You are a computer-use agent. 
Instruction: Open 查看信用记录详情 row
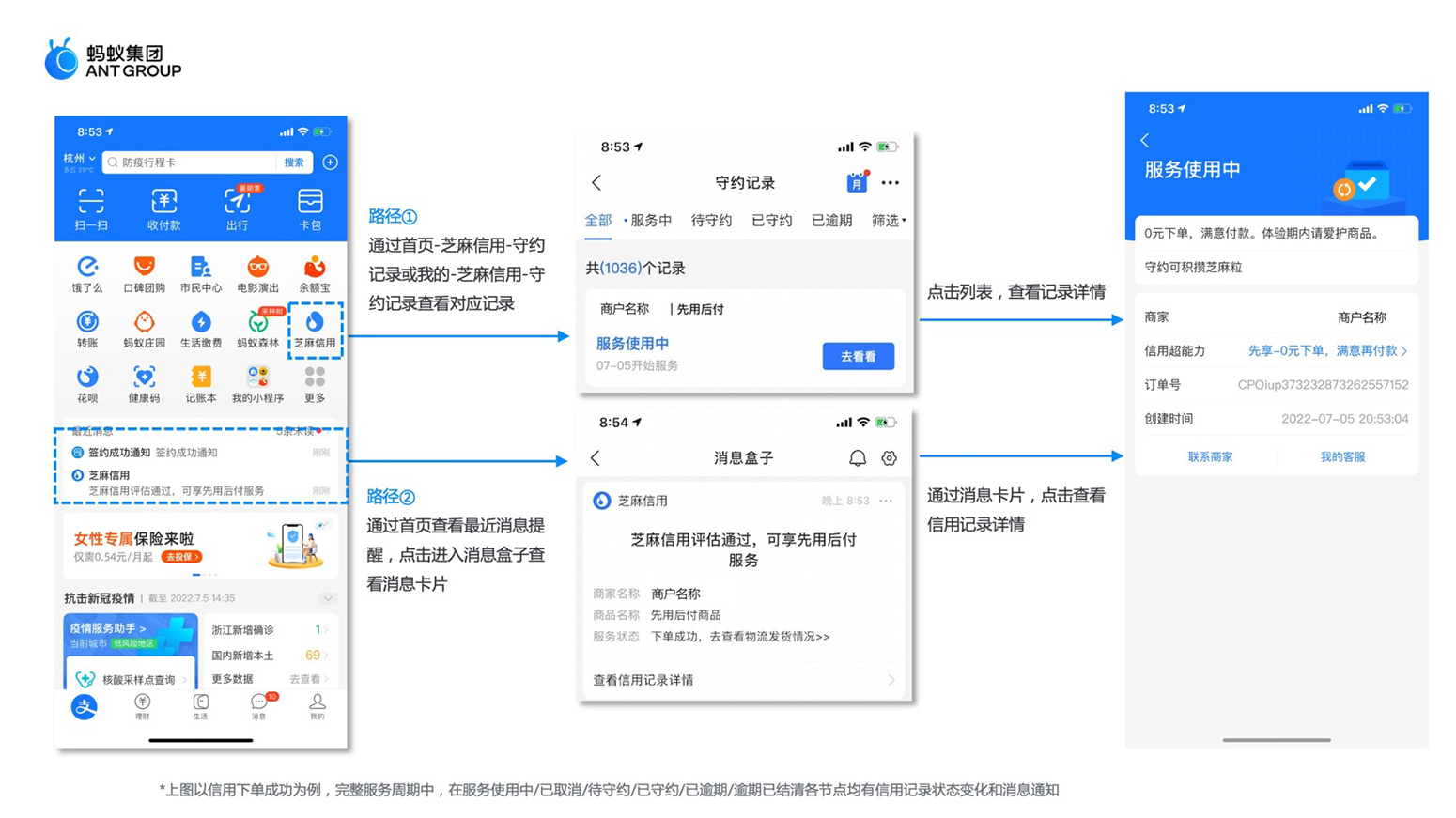[743, 680]
